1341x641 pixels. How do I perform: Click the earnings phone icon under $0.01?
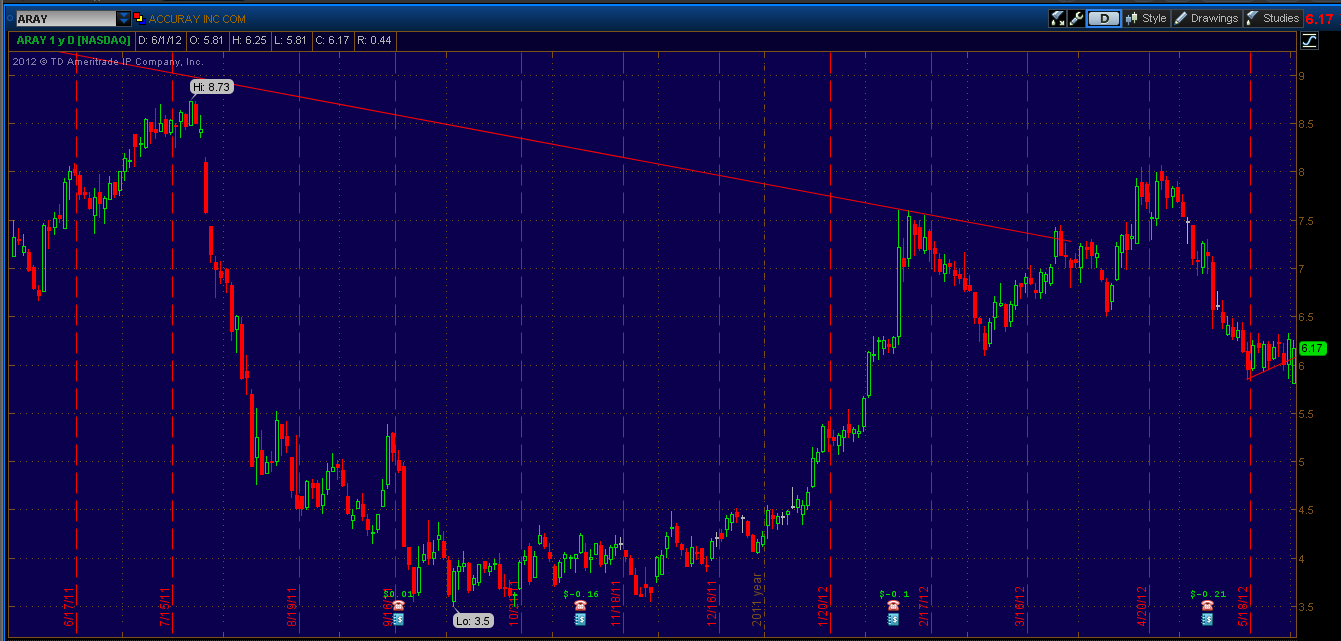[398, 606]
